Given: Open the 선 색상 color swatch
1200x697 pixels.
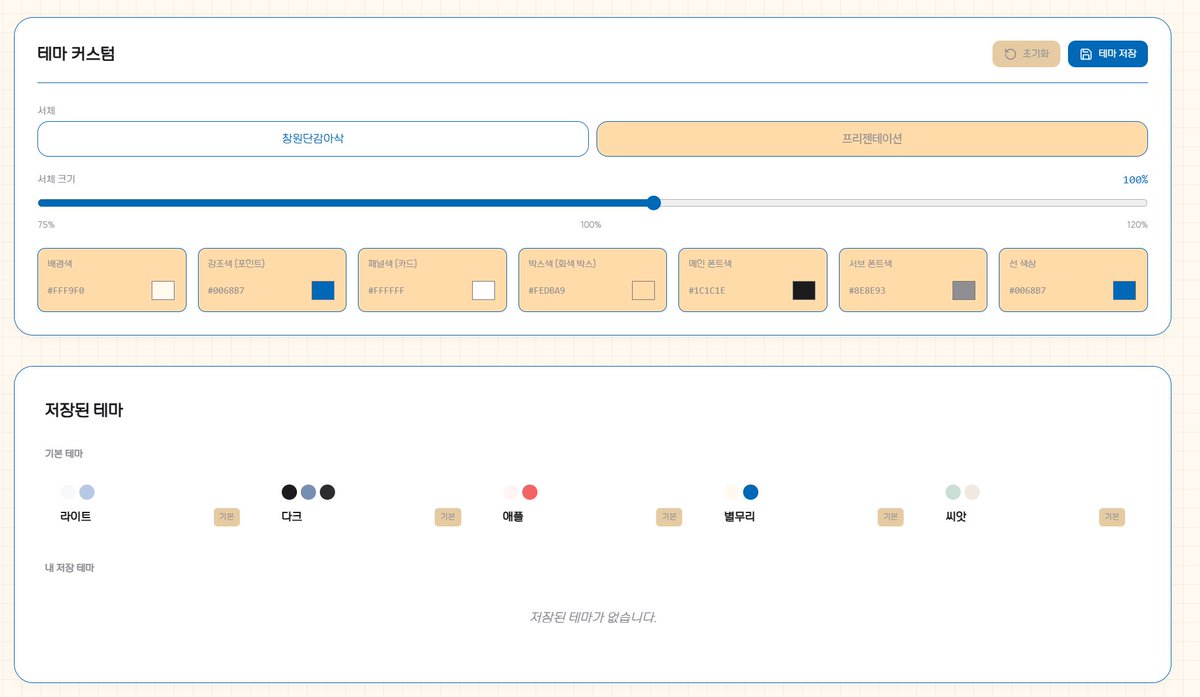Looking at the screenshot, I should click(x=1124, y=291).
